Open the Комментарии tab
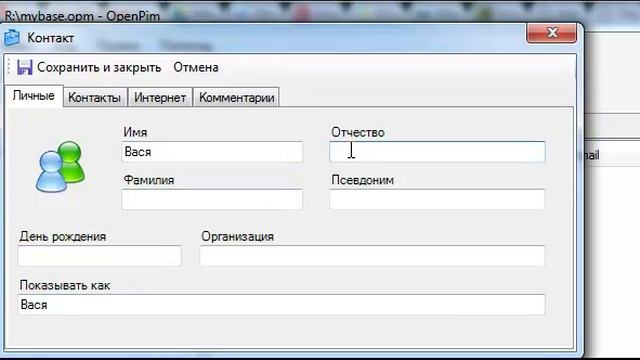The image size is (640, 360). (236, 98)
